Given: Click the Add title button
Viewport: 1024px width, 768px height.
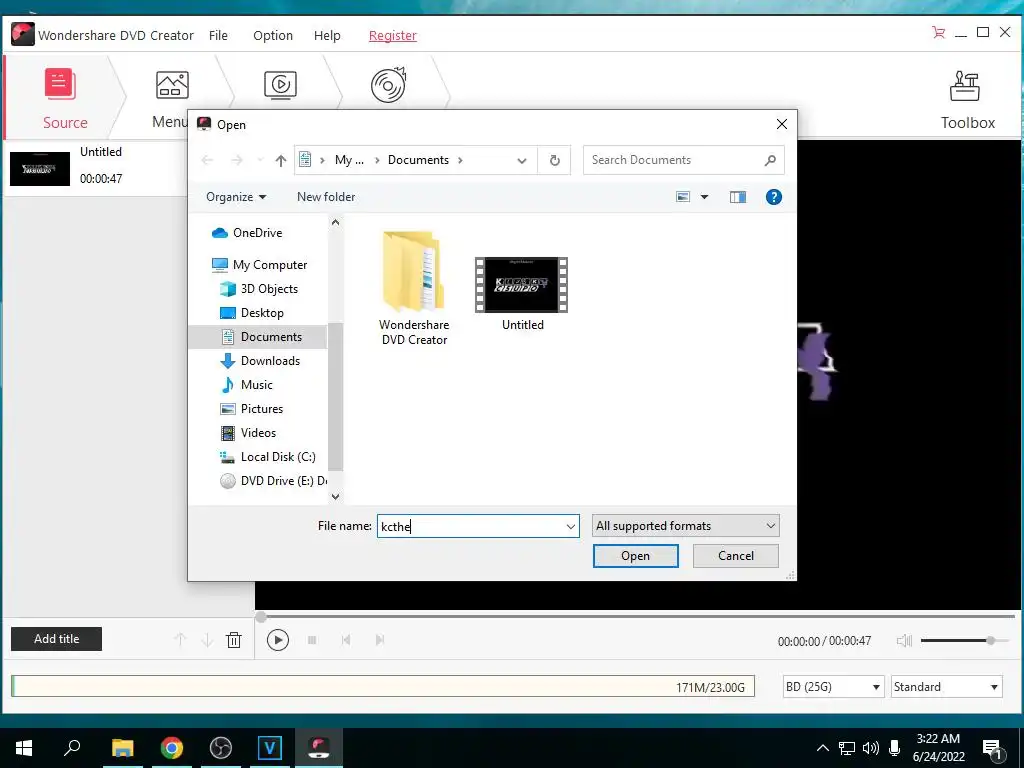Looking at the screenshot, I should tap(56, 639).
